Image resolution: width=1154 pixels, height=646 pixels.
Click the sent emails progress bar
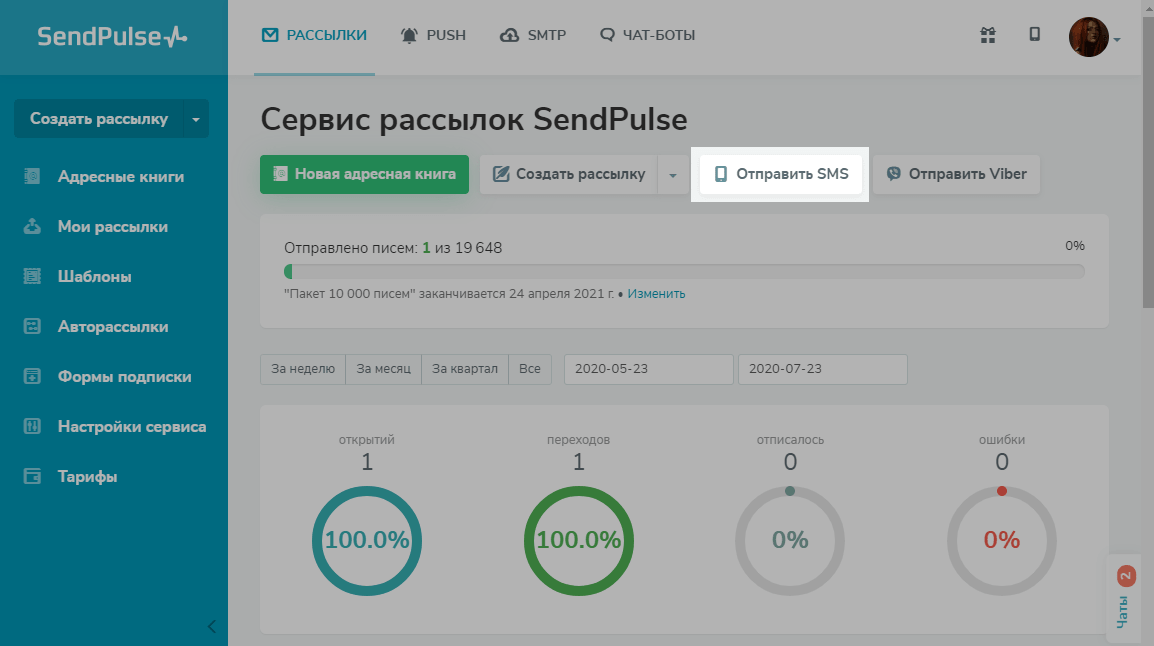(684, 271)
